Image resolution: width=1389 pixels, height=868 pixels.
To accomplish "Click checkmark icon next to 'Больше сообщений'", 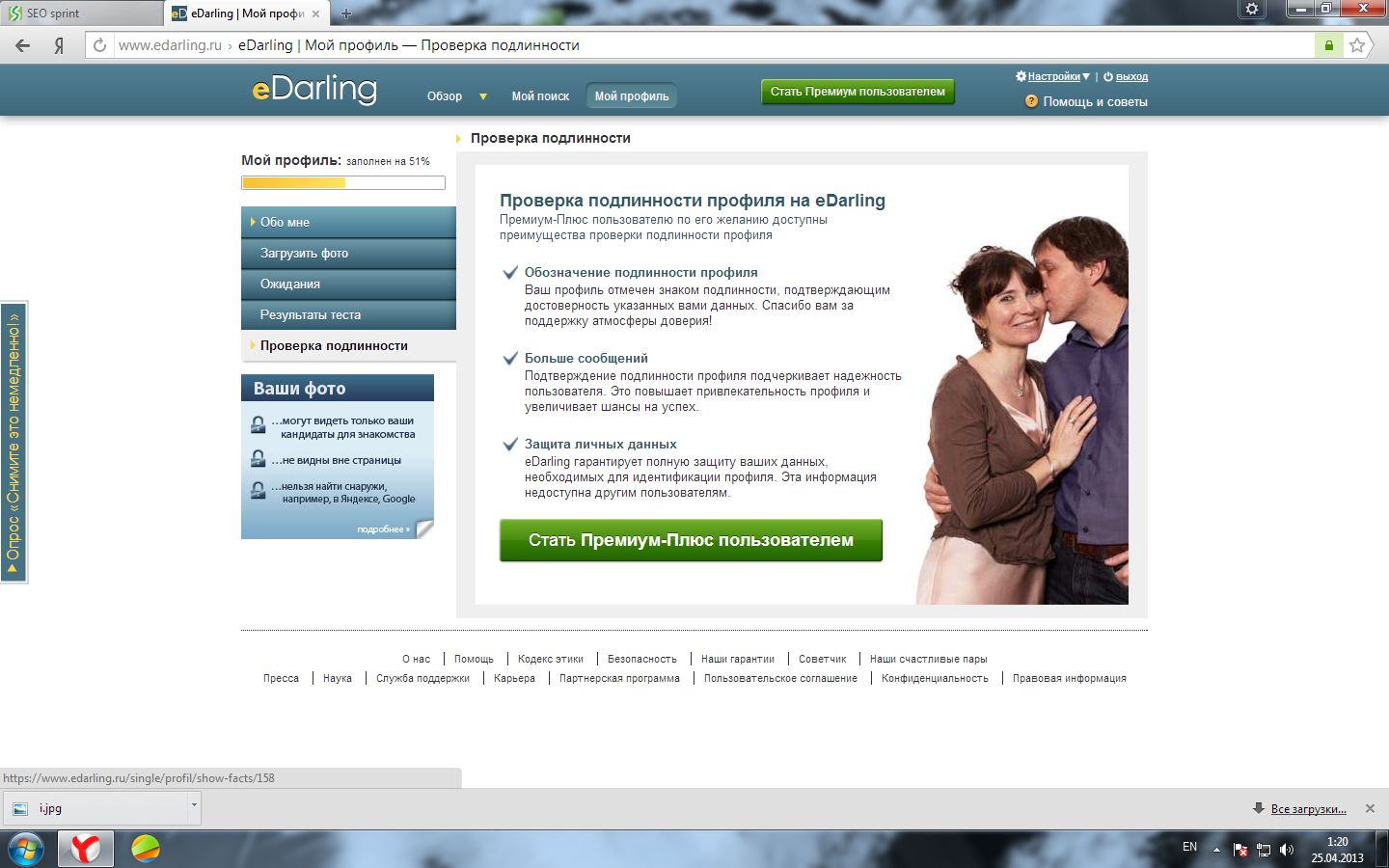I will tap(511, 358).
